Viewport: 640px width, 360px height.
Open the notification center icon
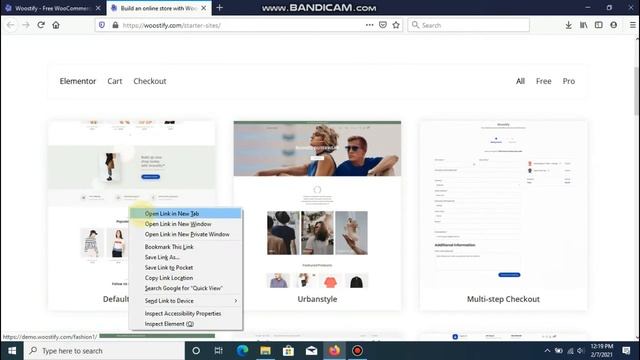click(626, 351)
